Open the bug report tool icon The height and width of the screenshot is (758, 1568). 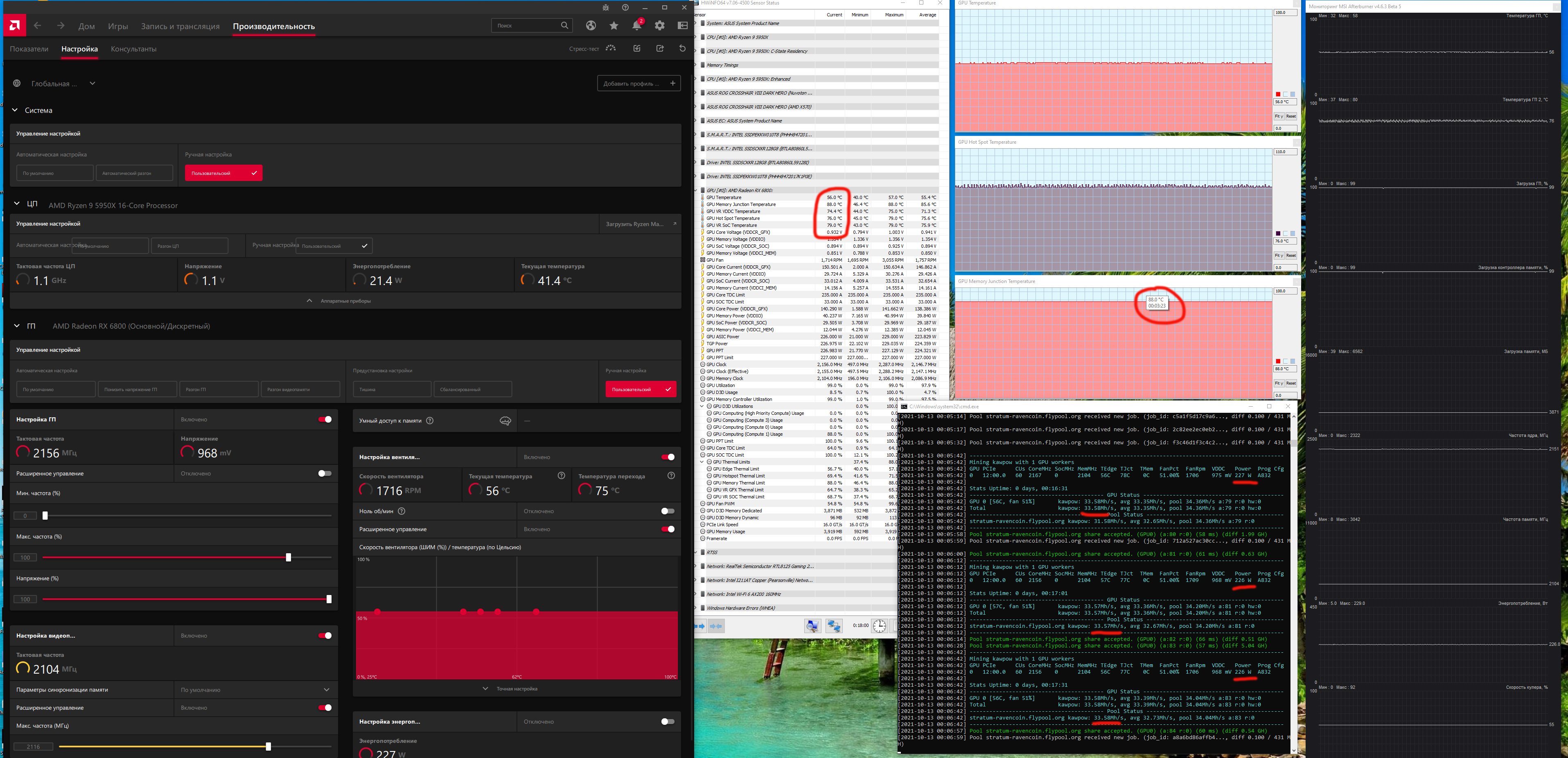coord(605,7)
